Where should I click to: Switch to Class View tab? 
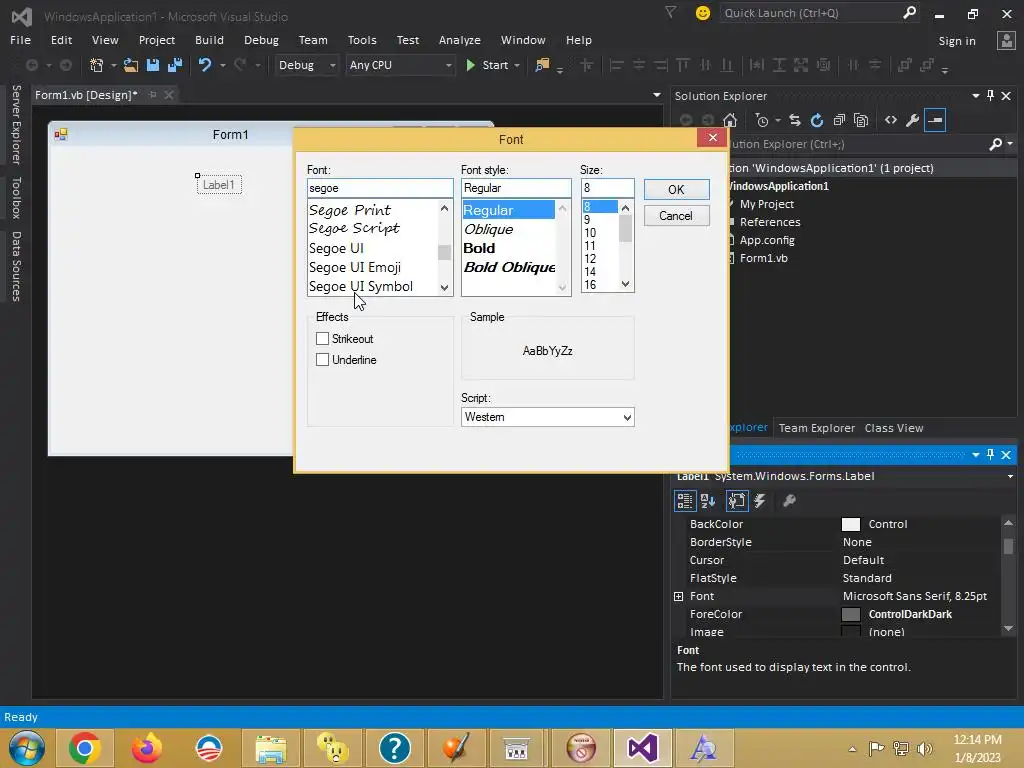click(x=894, y=428)
